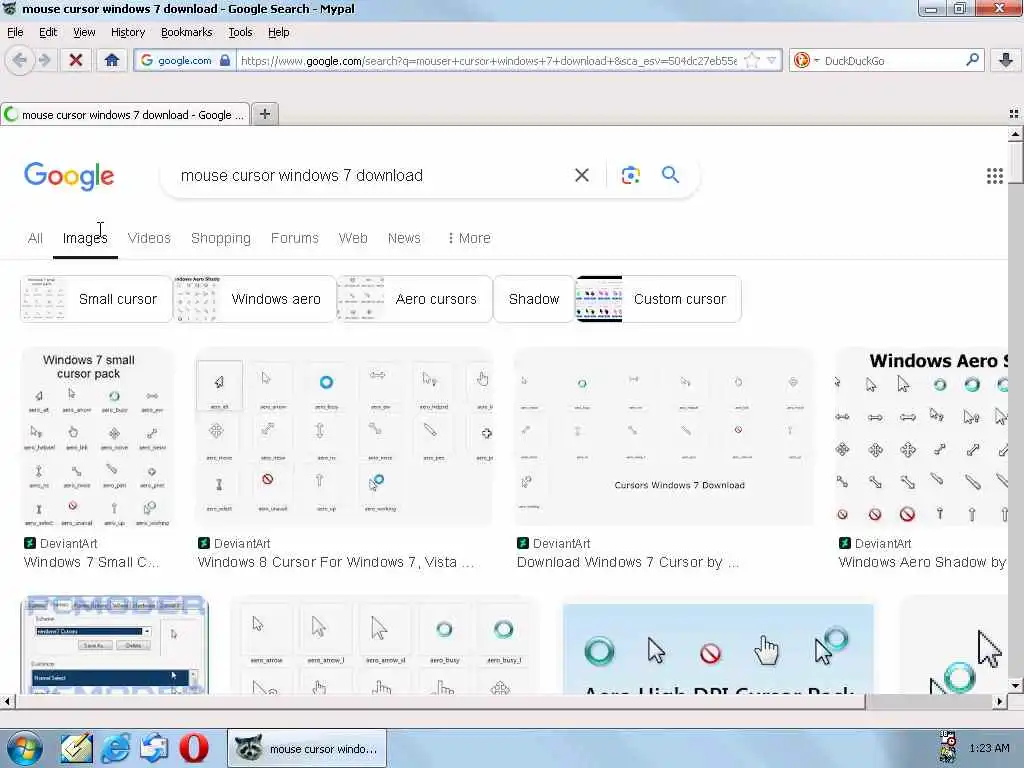The image size is (1024, 768).
Task: Switch to the Web results tab
Action: click(353, 238)
